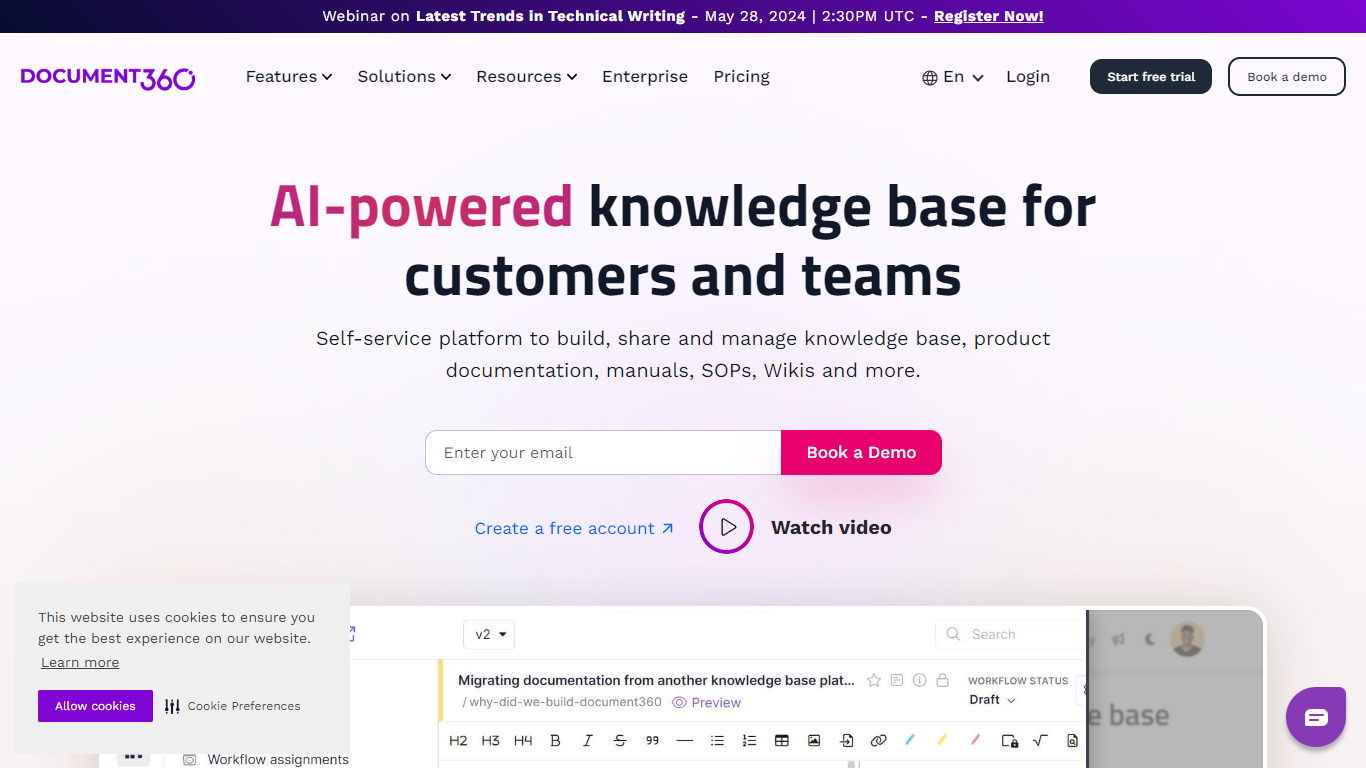
Task: Click the user avatar photo
Action: (1187, 639)
